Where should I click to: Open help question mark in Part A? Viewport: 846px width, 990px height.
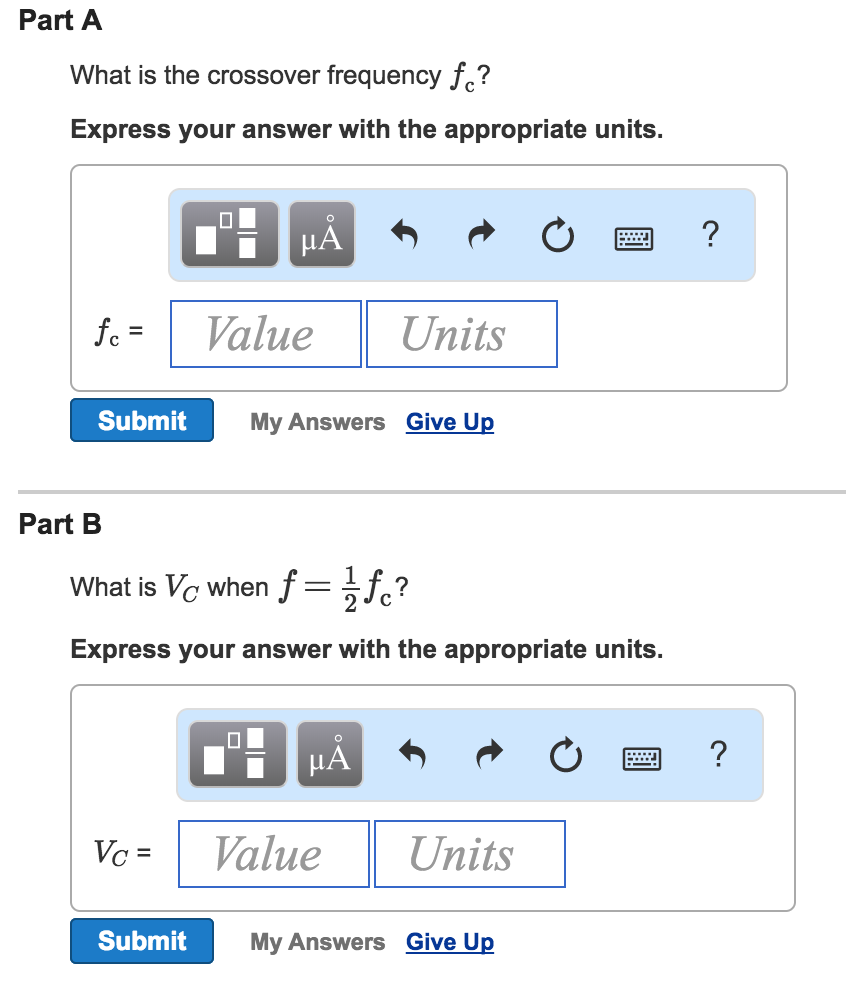point(710,234)
